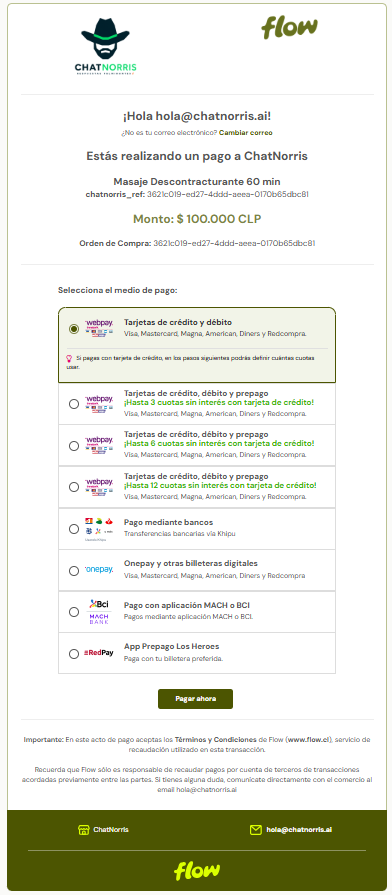Image resolution: width=392 pixels, height=895 pixels.
Task: Click Webpay logo of selected card option
Action: [x=99, y=328]
